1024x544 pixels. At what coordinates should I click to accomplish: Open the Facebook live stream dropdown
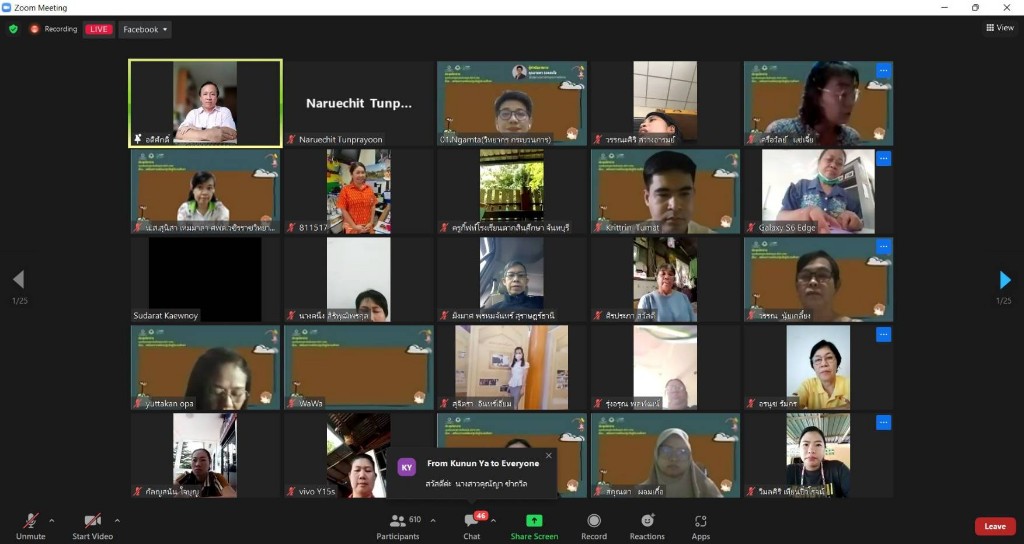pyautogui.click(x=145, y=29)
